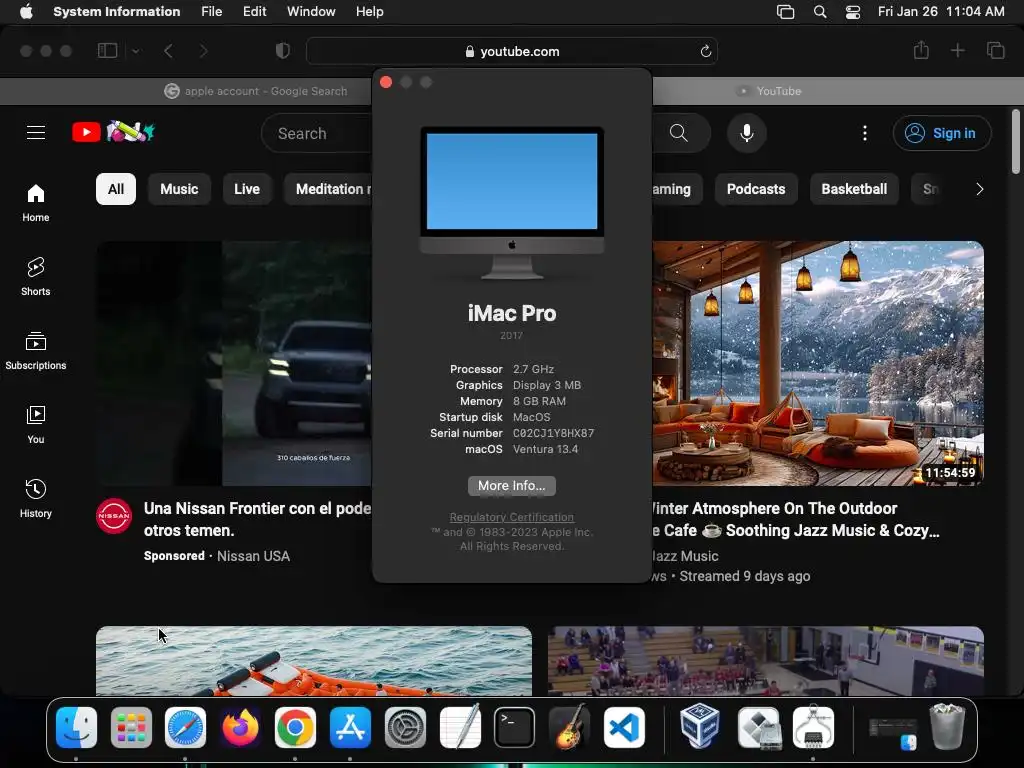
Task: Open Safari from the Dock
Action: click(185, 727)
